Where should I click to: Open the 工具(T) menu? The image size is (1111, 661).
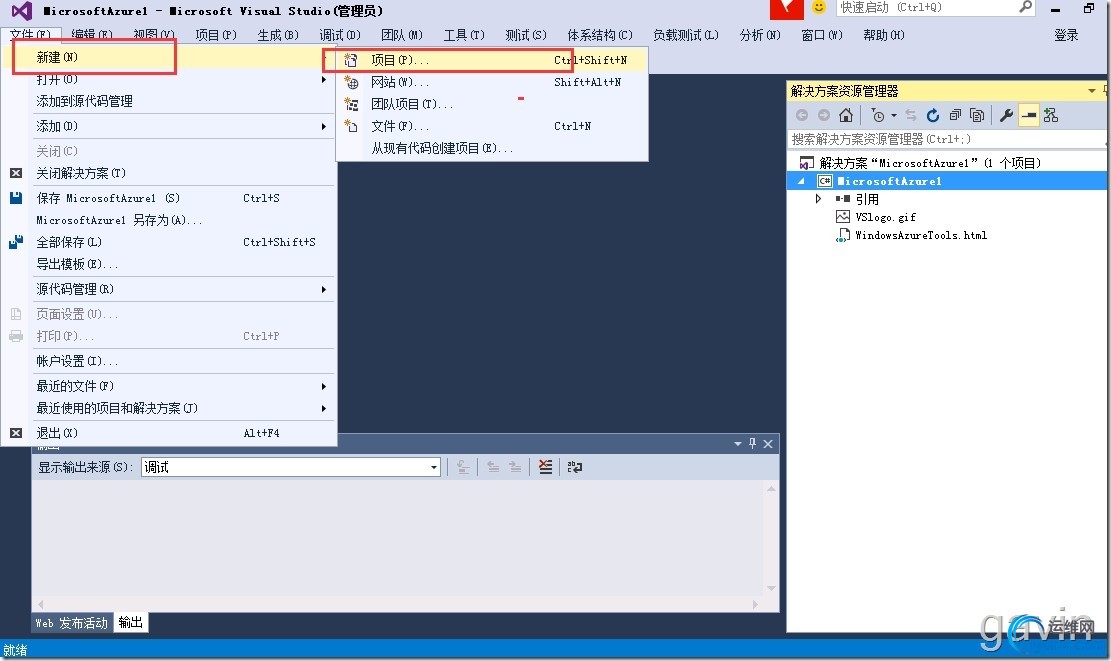tap(464, 35)
